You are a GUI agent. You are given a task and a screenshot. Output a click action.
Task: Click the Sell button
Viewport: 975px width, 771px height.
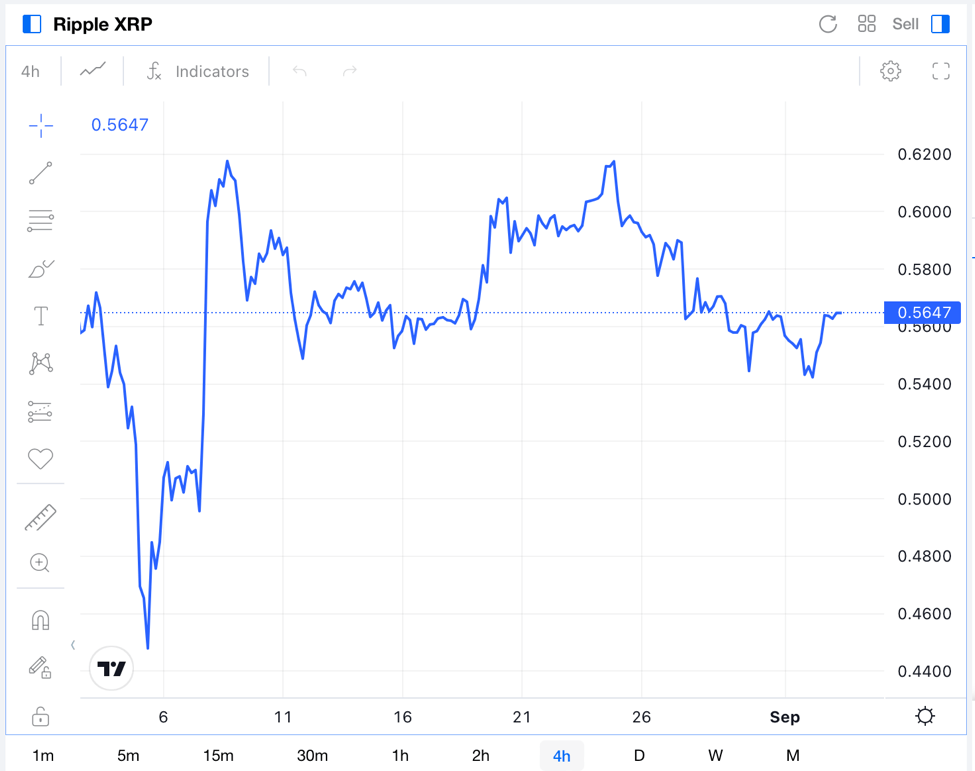(x=905, y=24)
